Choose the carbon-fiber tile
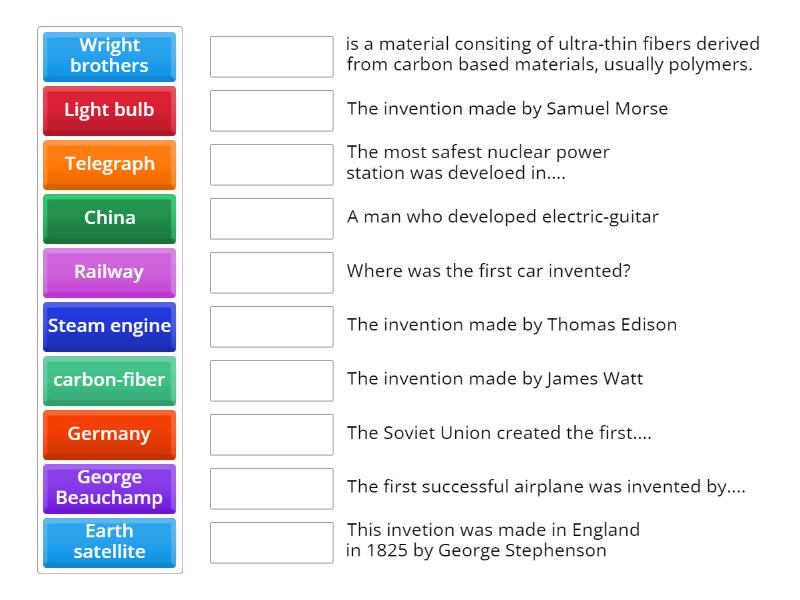The width and height of the screenshot is (800, 600). (109, 380)
